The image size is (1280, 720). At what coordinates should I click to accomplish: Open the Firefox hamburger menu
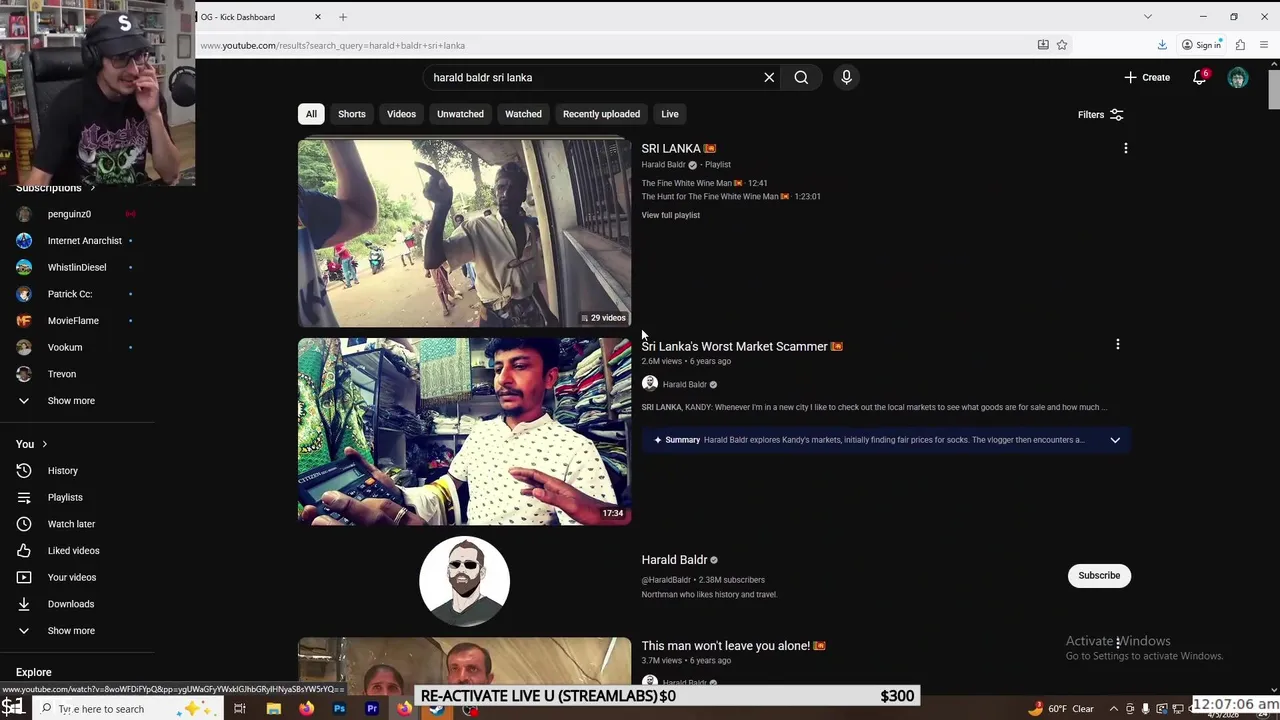pos(1265,45)
